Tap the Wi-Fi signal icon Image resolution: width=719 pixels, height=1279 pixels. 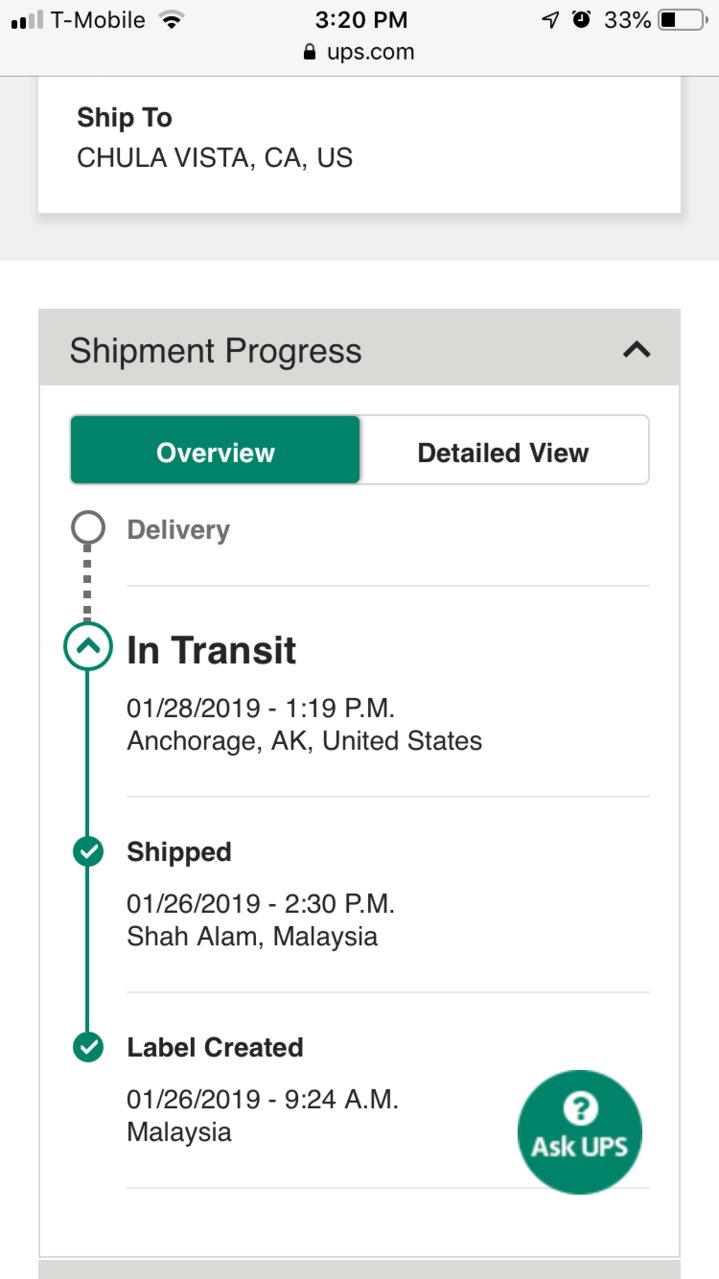[x=172, y=19]
